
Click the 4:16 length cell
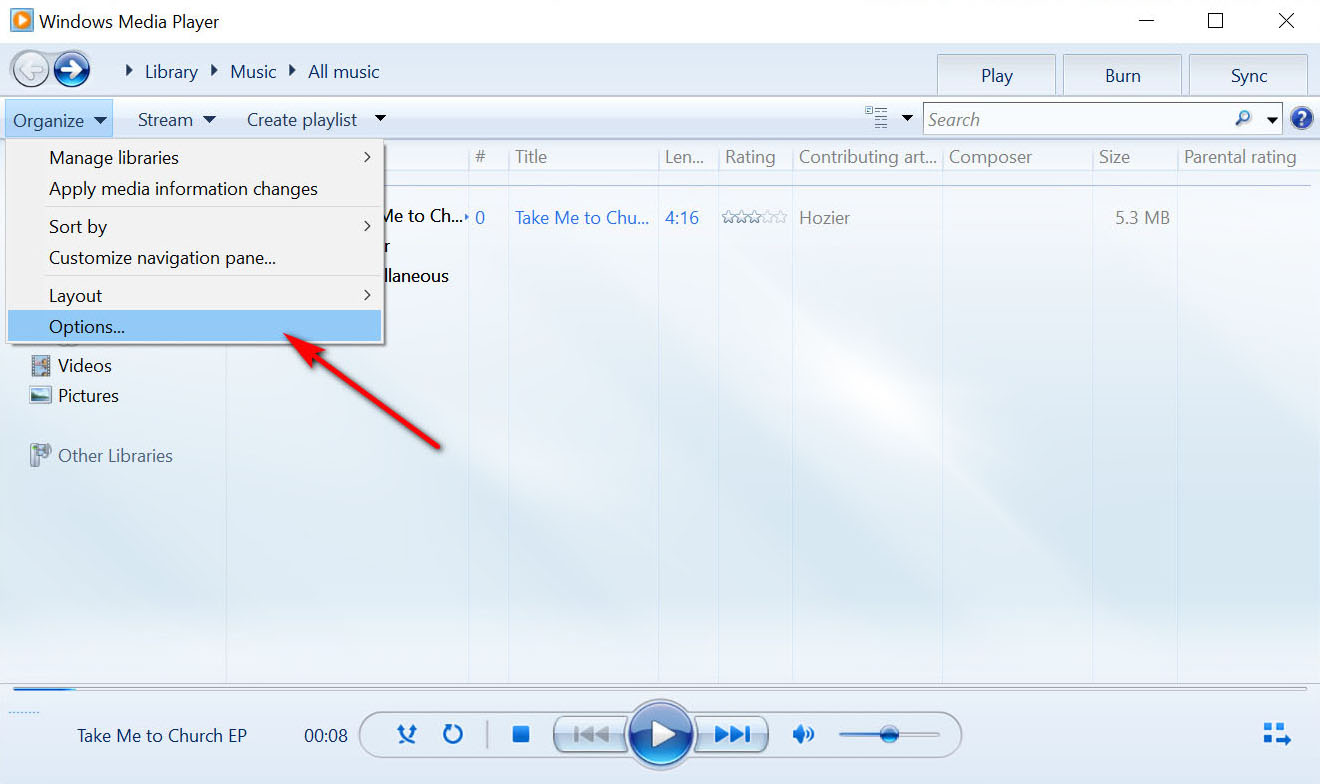pyautogui.click(x=682, y=217)
